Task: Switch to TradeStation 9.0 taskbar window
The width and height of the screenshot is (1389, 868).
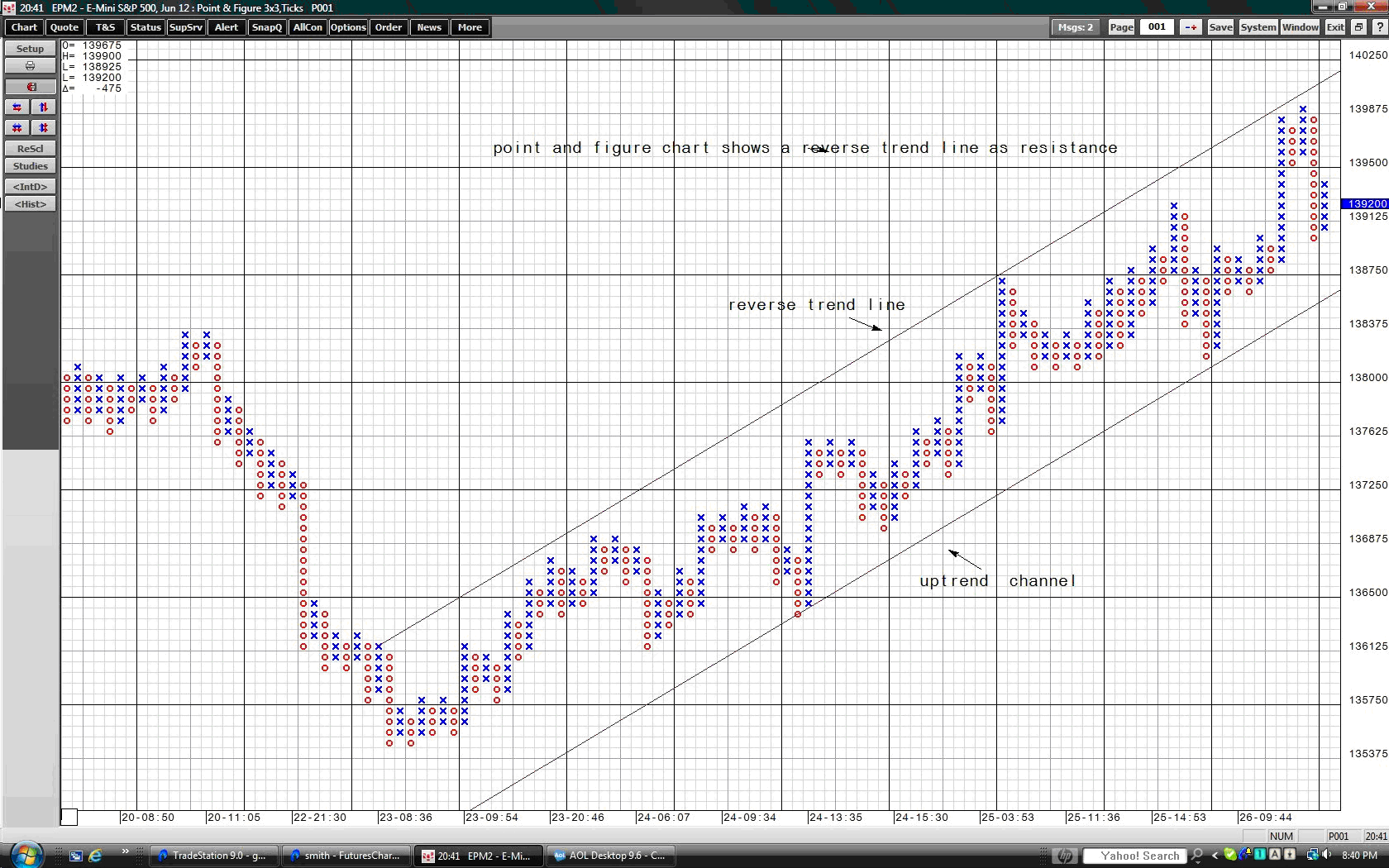Action: (213, 856)
